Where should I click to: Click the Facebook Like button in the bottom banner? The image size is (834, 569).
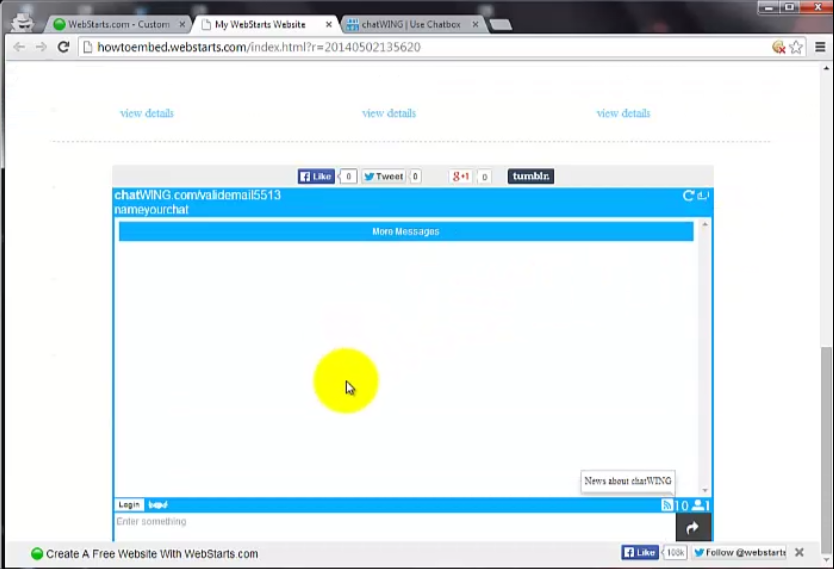tap(640, 553)
